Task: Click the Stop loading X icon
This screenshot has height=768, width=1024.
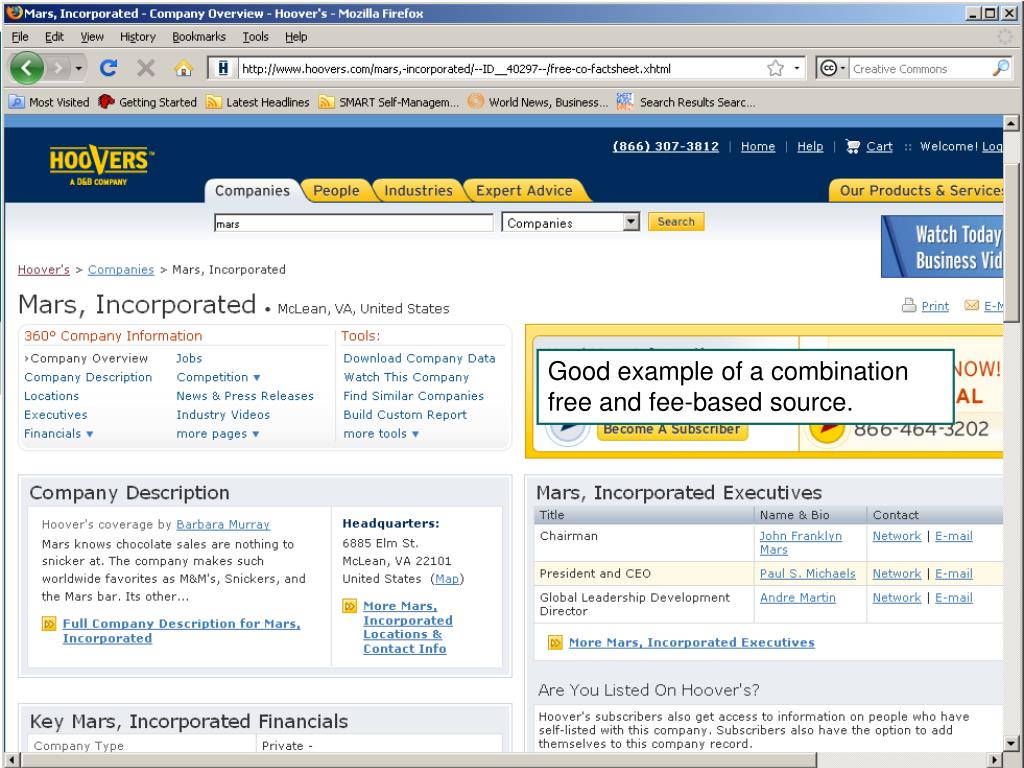Action: pos(146,68)
